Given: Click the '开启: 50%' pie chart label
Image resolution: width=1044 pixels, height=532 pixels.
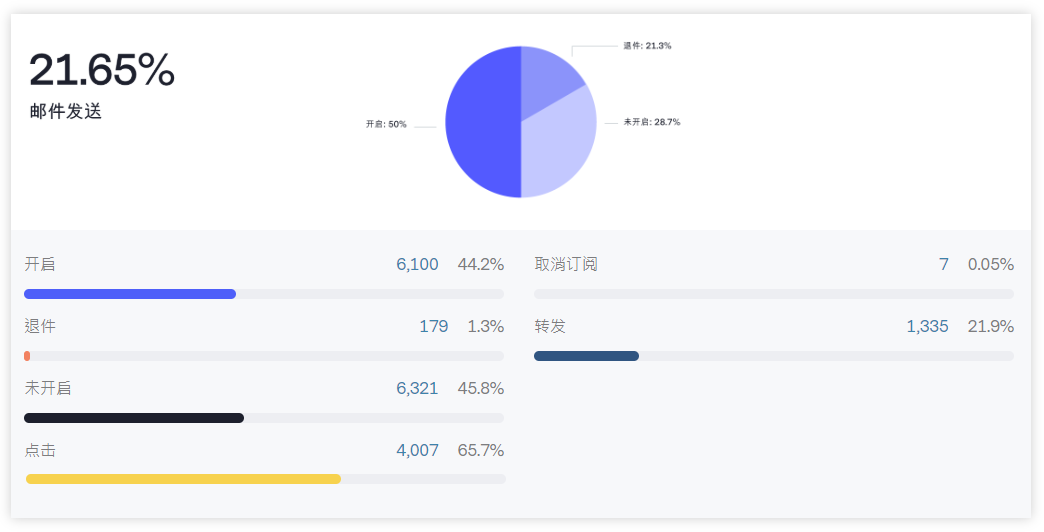Looking at the screenshot, I should (x=386, y=124).
